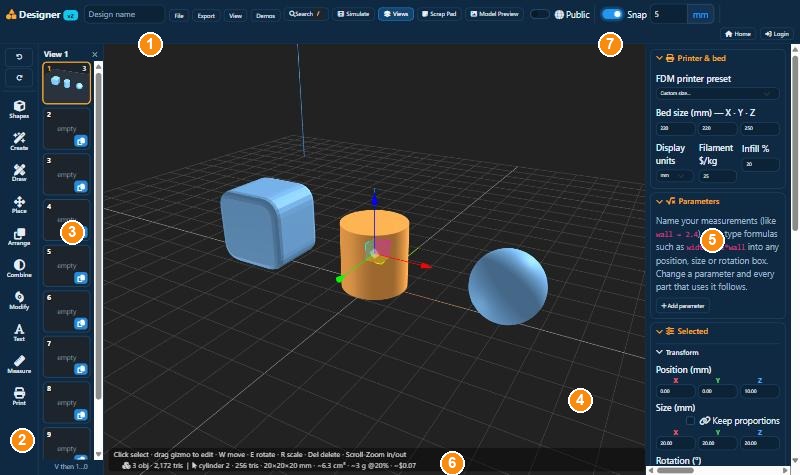Click the Simulate button
This screenshot has height=475, width=800.
point(353,14)
